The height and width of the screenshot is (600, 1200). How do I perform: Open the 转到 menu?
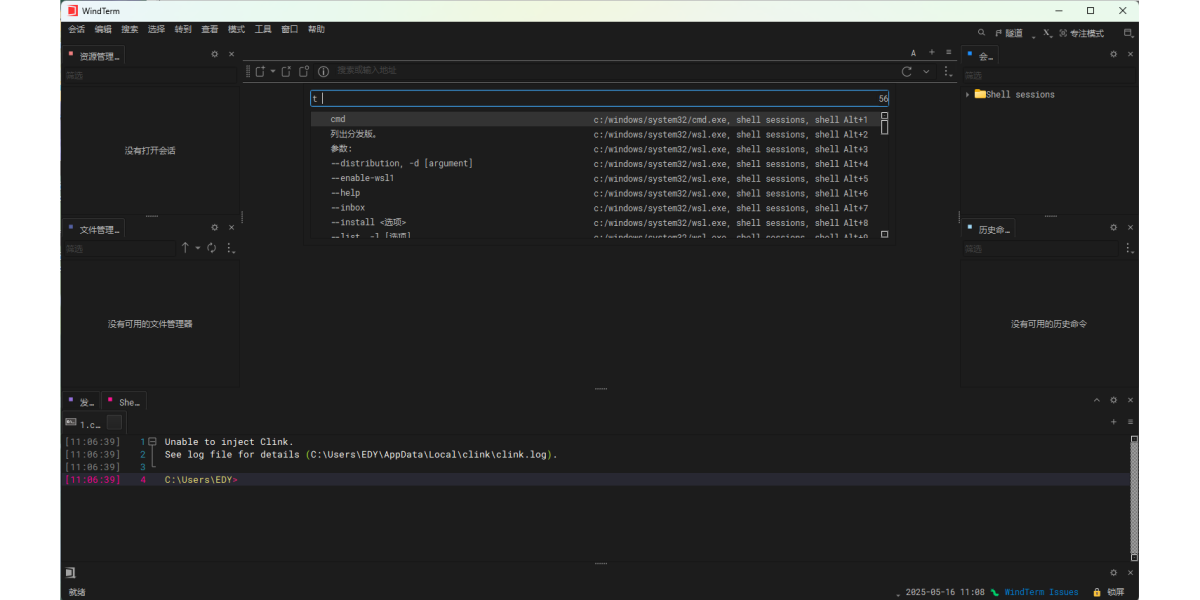click(x=183, y=30)
